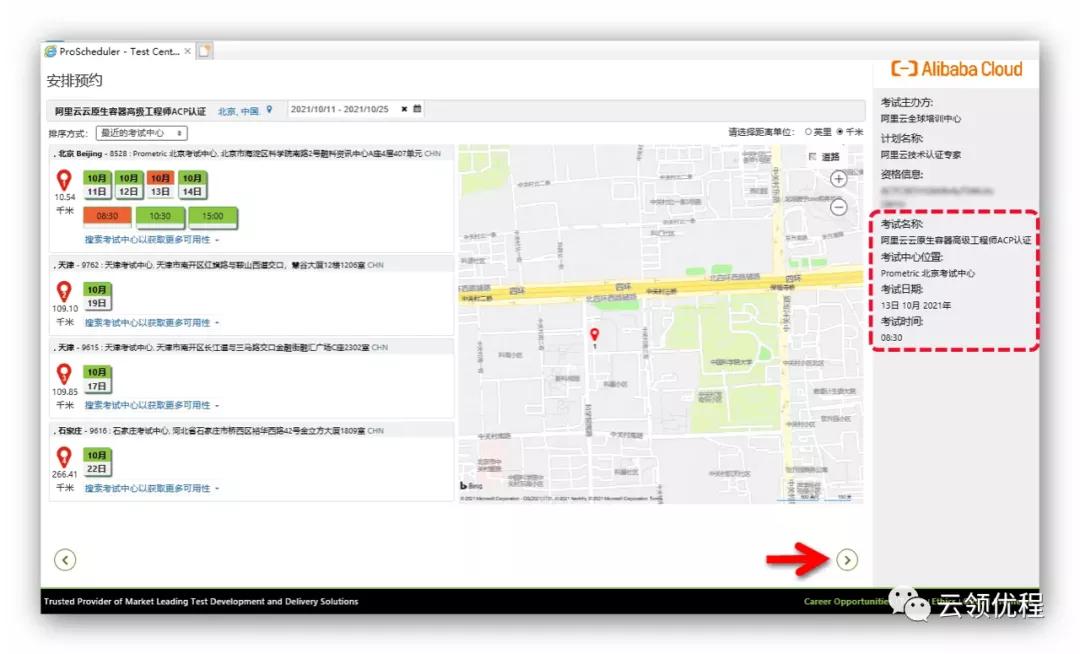Viewport: 1080px width, 654px height.
Task: Click the Bing logo on the map
Action: pyautogui.click(x=471, y=485)
